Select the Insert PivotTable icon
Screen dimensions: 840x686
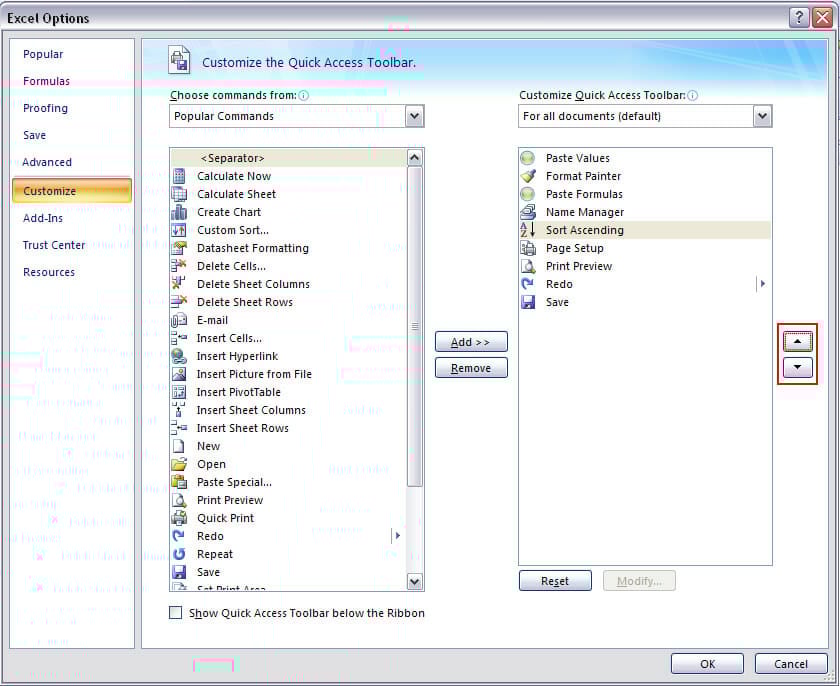coord(179,392)
